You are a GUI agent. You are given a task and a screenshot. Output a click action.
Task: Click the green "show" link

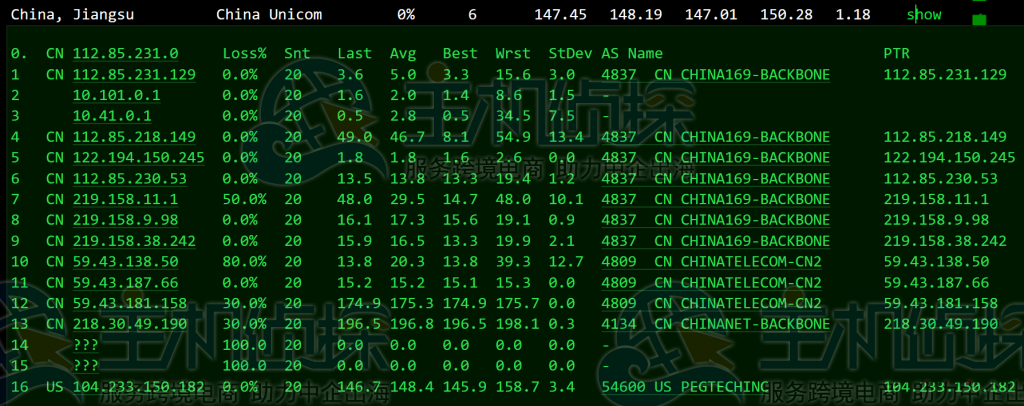923,14
